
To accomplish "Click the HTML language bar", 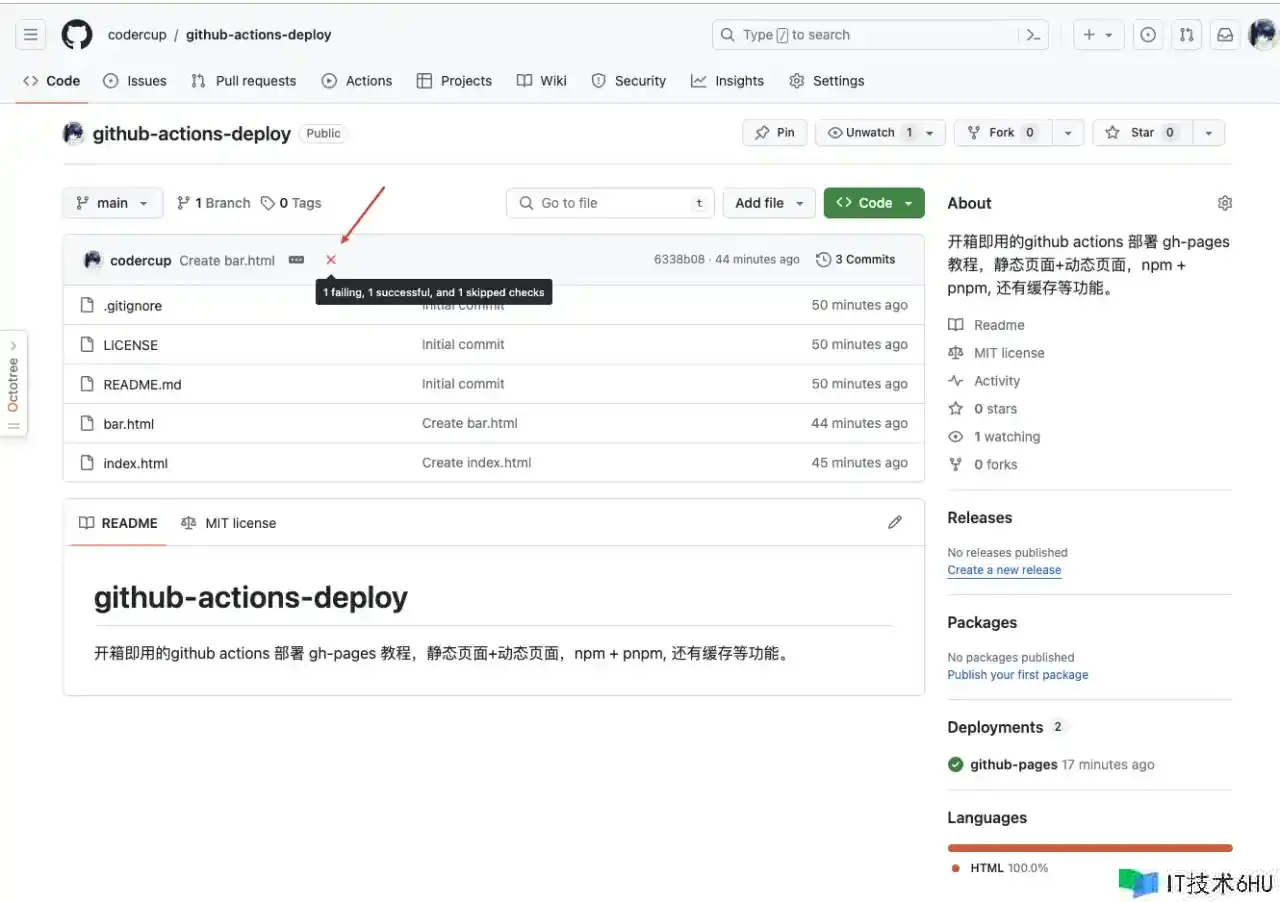I will [x=1089, y=847].
